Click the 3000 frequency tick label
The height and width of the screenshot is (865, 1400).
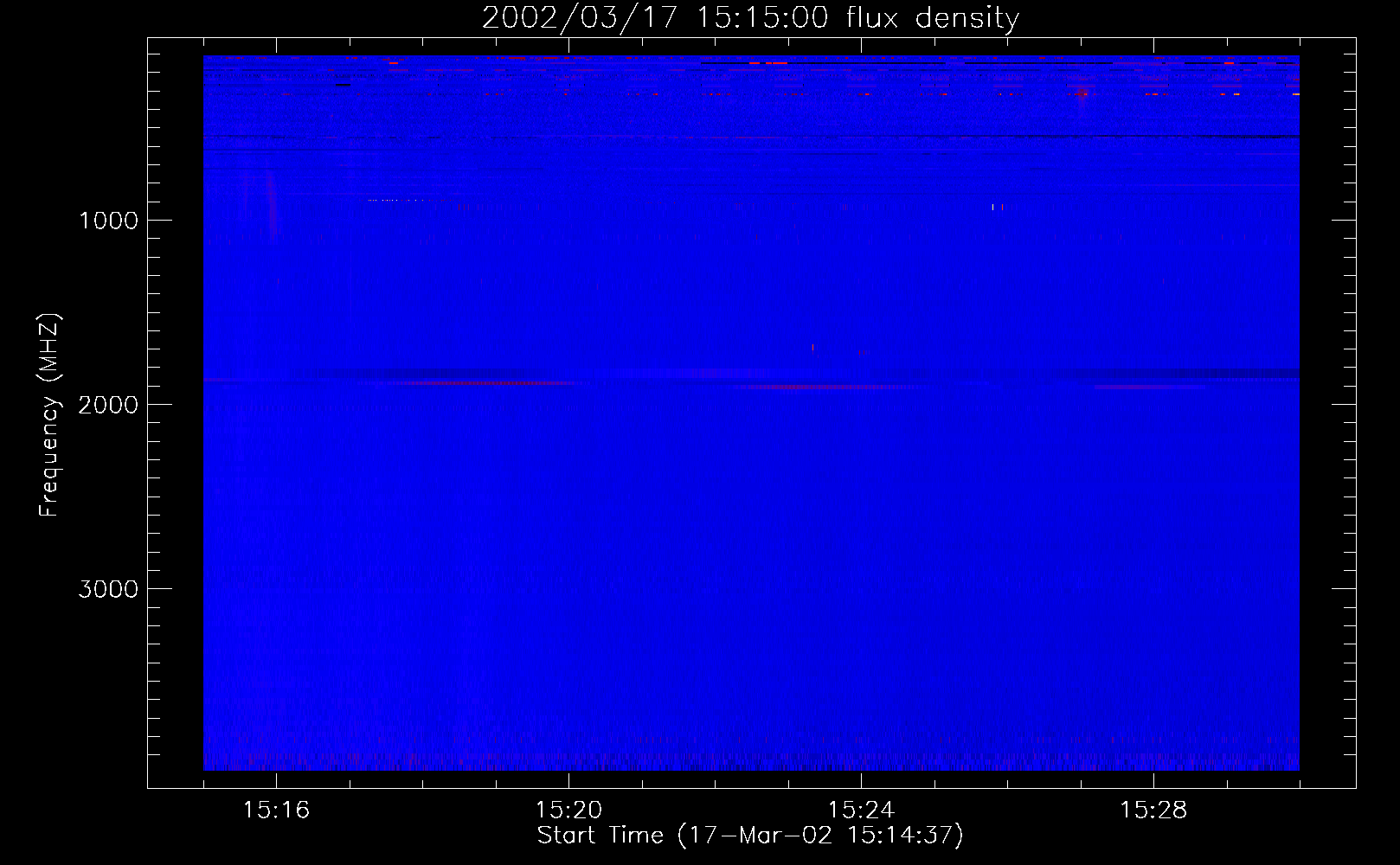[x=108, y=589]
